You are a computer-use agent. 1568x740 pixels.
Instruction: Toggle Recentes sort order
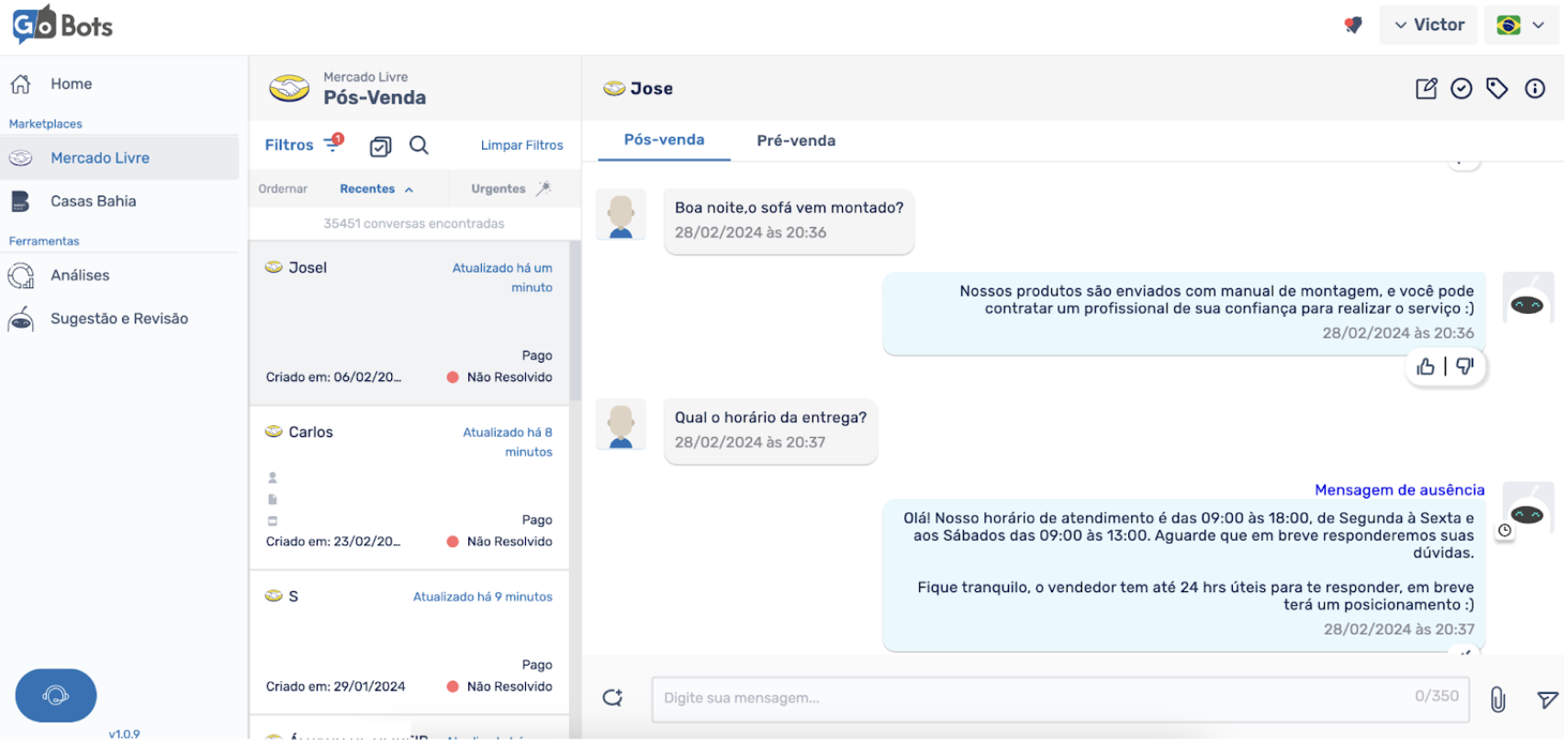[376, 189]
